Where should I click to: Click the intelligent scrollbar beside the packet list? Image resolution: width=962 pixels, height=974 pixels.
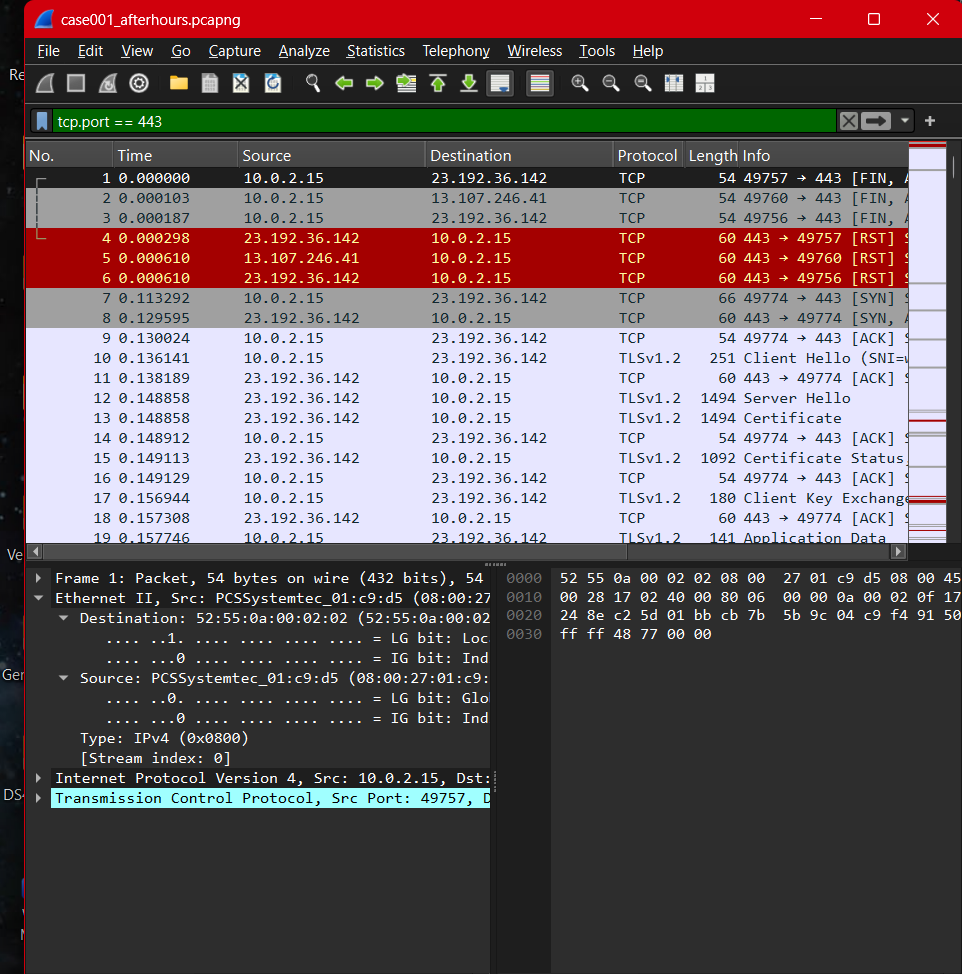925,350
